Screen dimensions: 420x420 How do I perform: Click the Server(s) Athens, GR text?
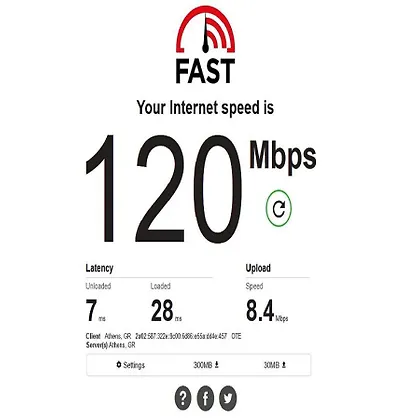coord(110,345)
